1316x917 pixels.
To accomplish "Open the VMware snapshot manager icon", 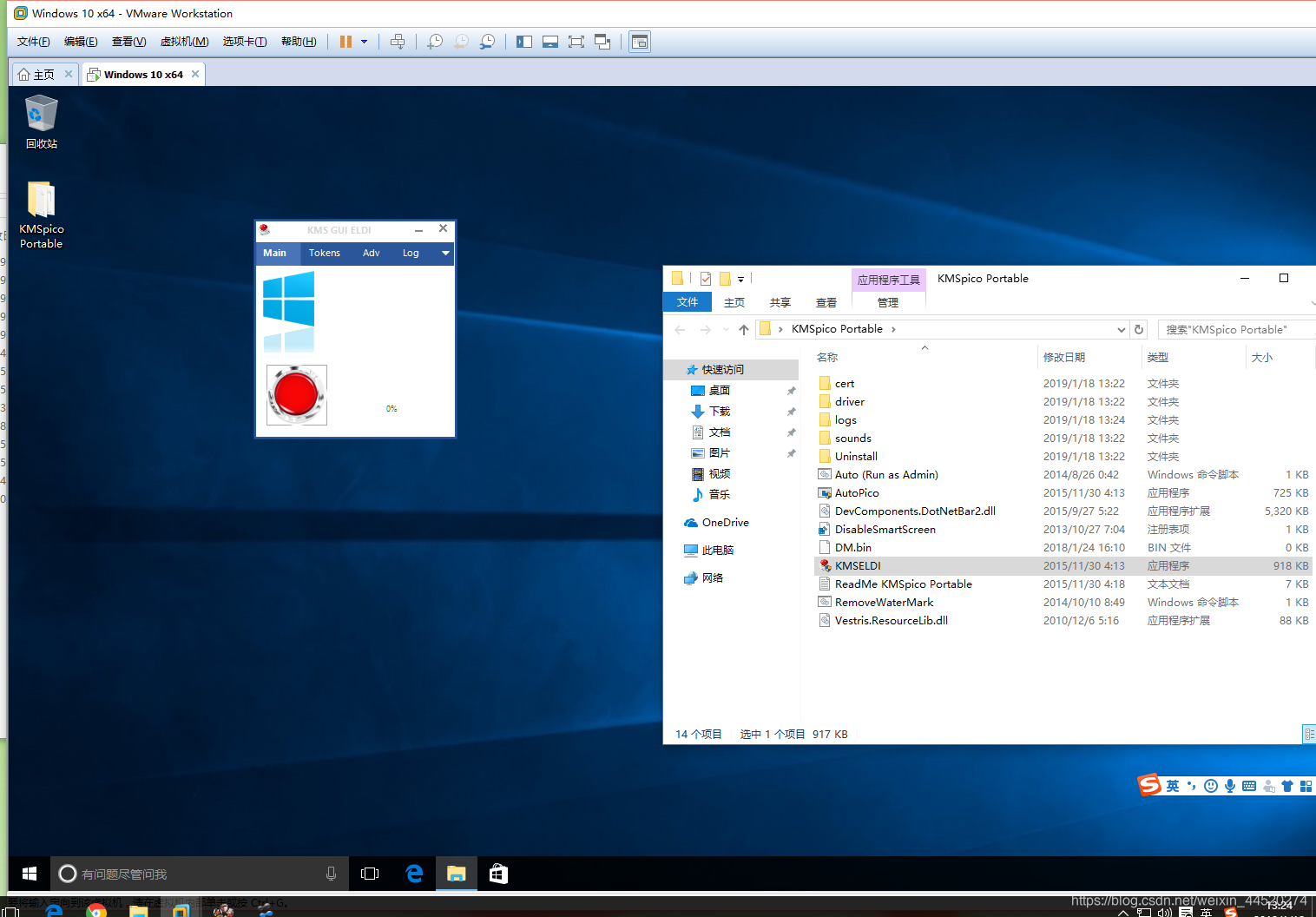I will pos(488,42).
